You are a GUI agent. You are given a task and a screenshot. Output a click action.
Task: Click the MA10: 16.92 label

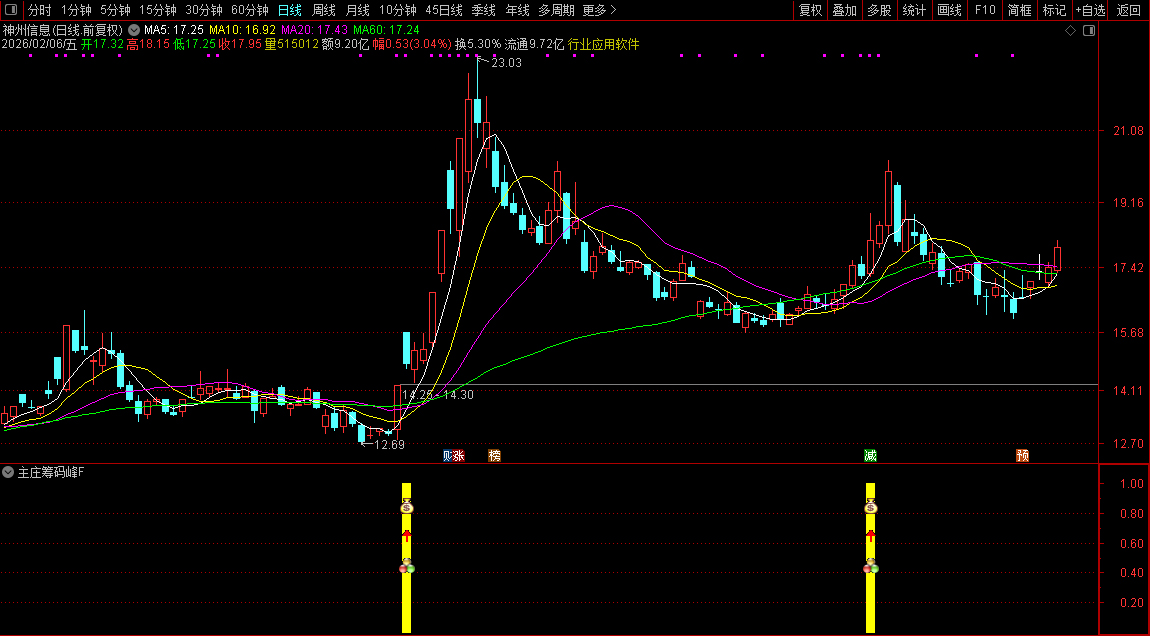(242, 30)
